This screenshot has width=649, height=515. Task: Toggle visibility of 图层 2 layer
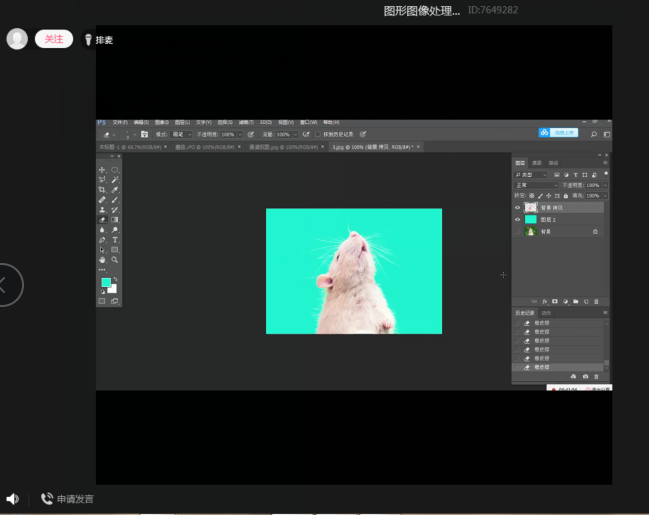(517, 220)
